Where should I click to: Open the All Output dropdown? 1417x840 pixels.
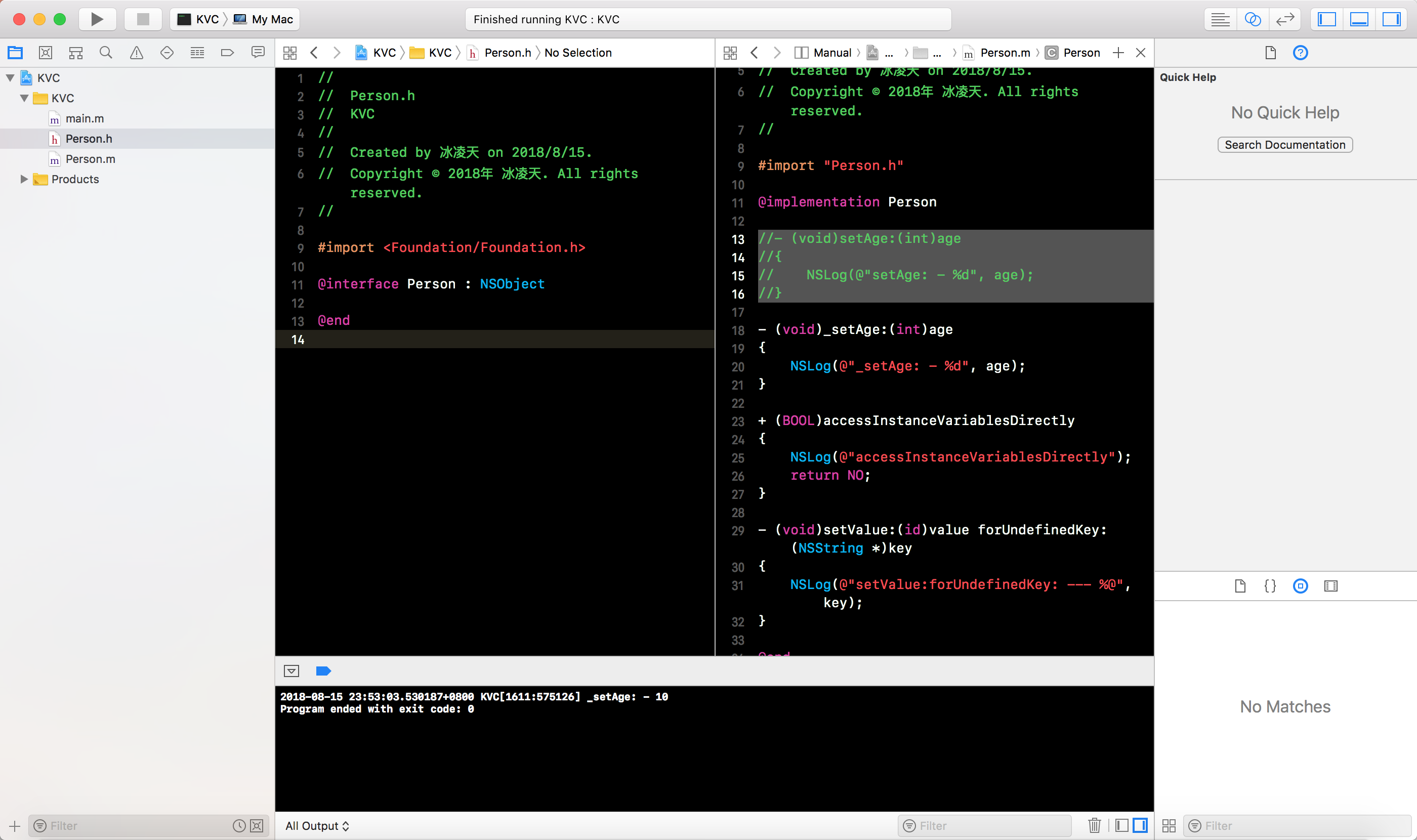tap(317, 825)
